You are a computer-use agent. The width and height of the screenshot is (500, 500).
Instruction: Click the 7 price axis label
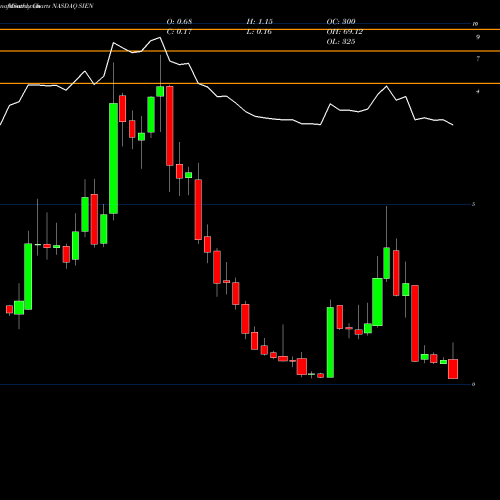point(478,59)
